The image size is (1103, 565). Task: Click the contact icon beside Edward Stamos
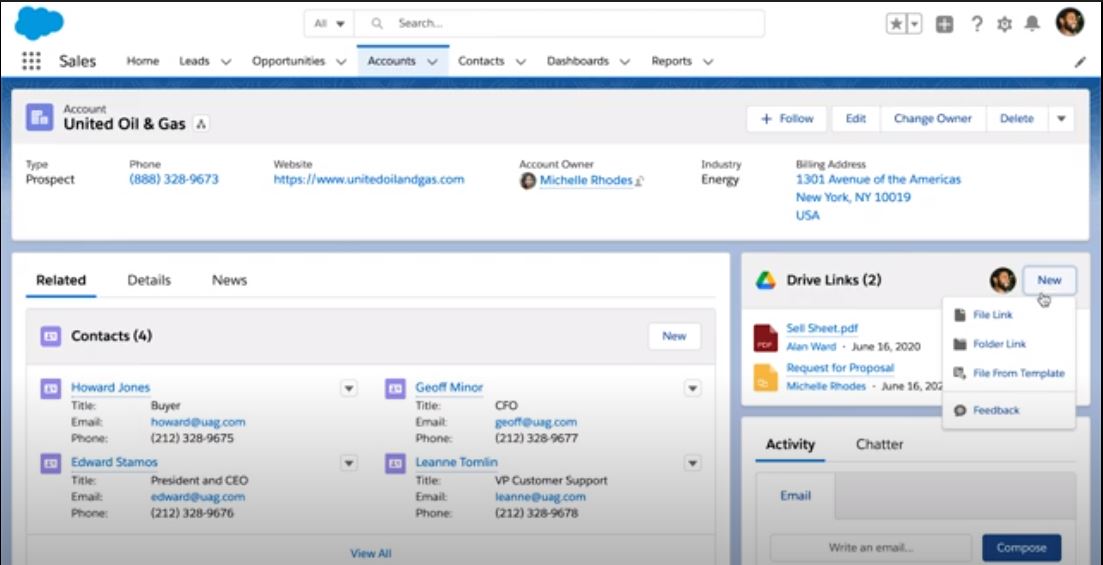[51, 463]
